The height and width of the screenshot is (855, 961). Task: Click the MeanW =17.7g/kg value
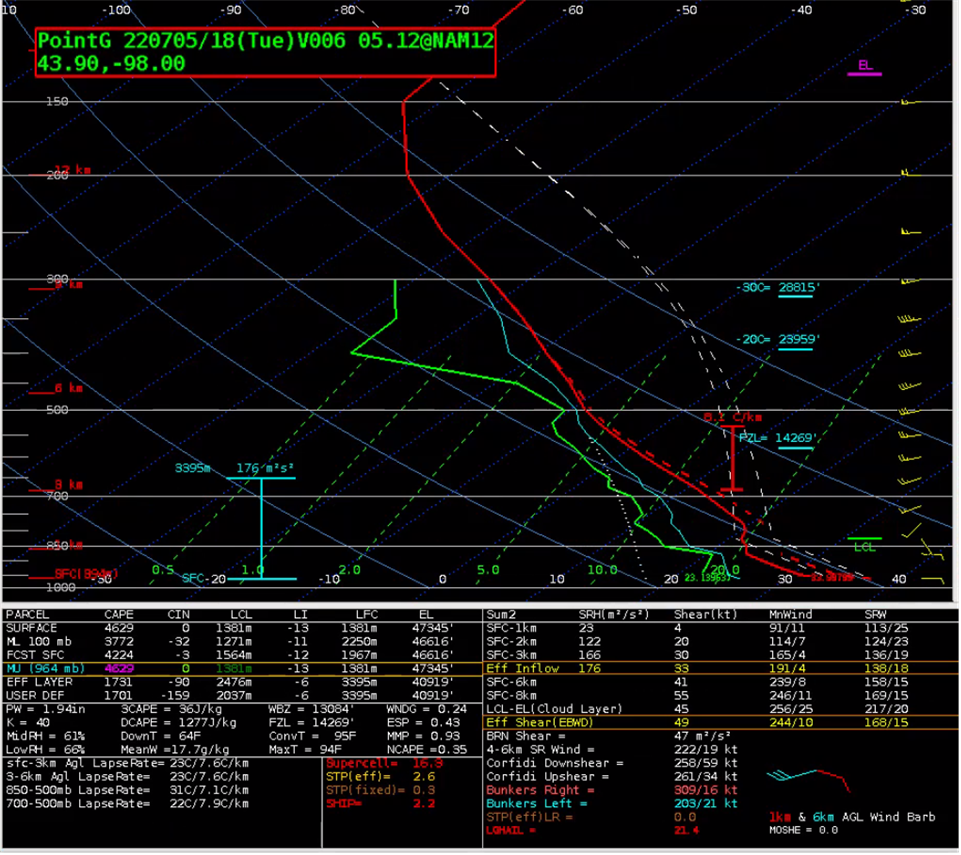[175, 750]
